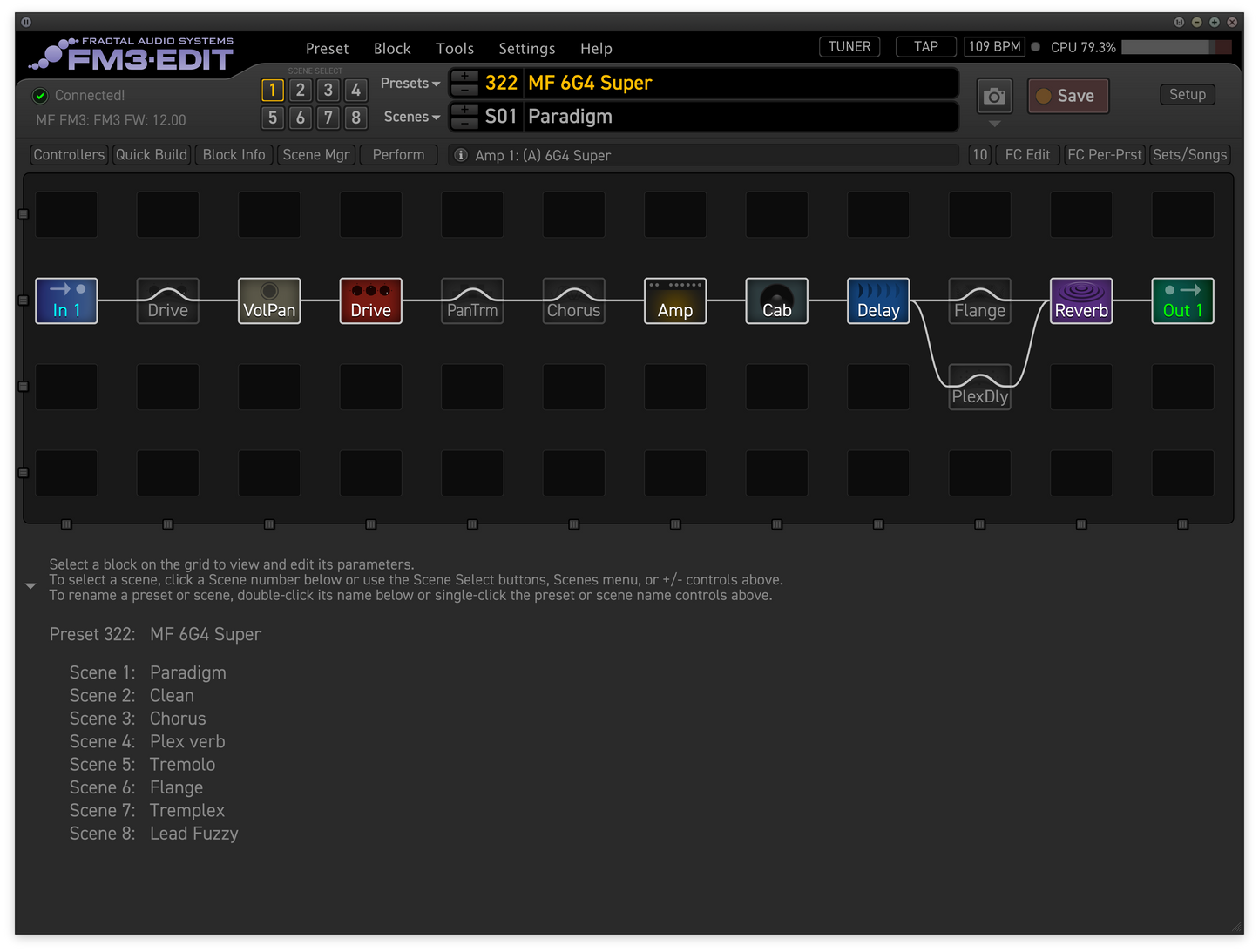
Task: Open Setup
Action: (1188, 95)
